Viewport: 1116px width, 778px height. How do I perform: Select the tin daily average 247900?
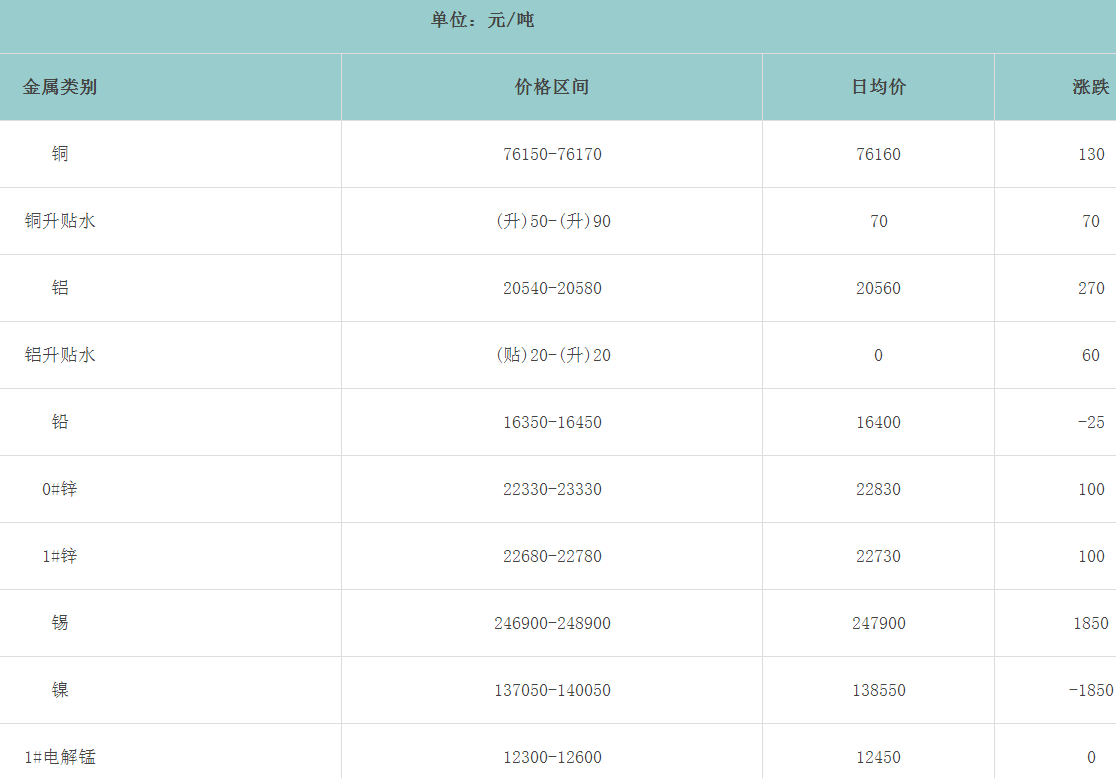point(878,623)
